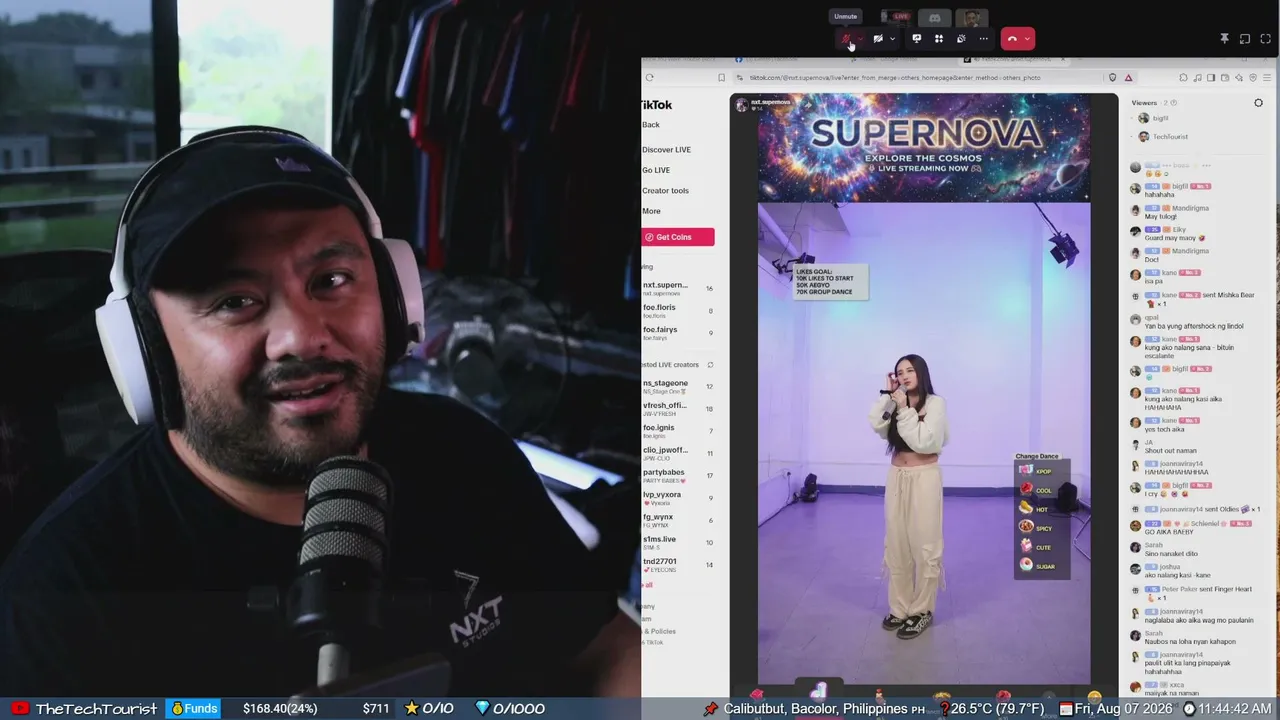Open Creator tools in TikTok sidebar
This screenshot has width=1280, height=720.
point(665,191)
